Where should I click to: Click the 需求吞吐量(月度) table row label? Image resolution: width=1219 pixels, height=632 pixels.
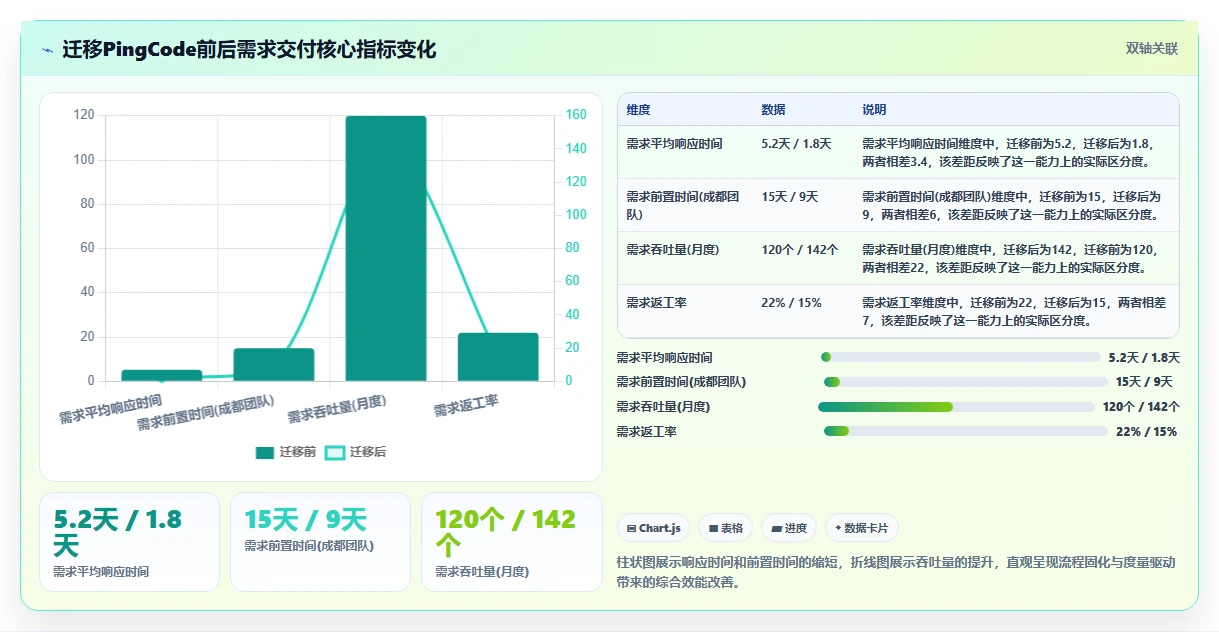click(672, 250)
